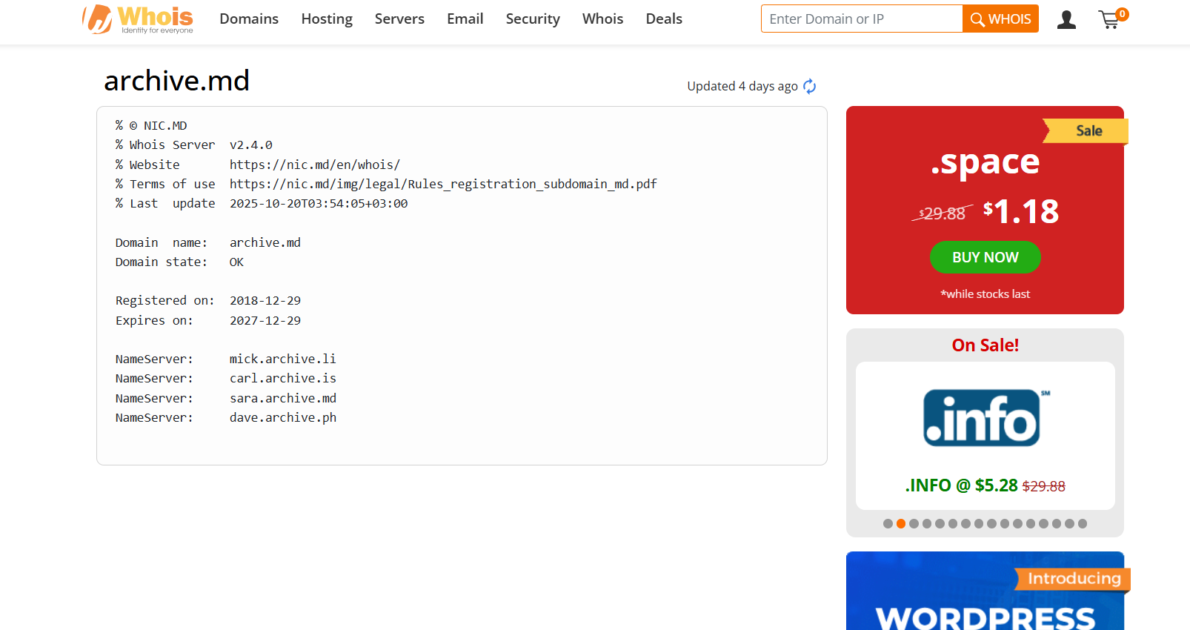The width and height of the screenshot is (1190, 630).
Task: Click the Domain name value archive.md
Action: tap(265, 243)
